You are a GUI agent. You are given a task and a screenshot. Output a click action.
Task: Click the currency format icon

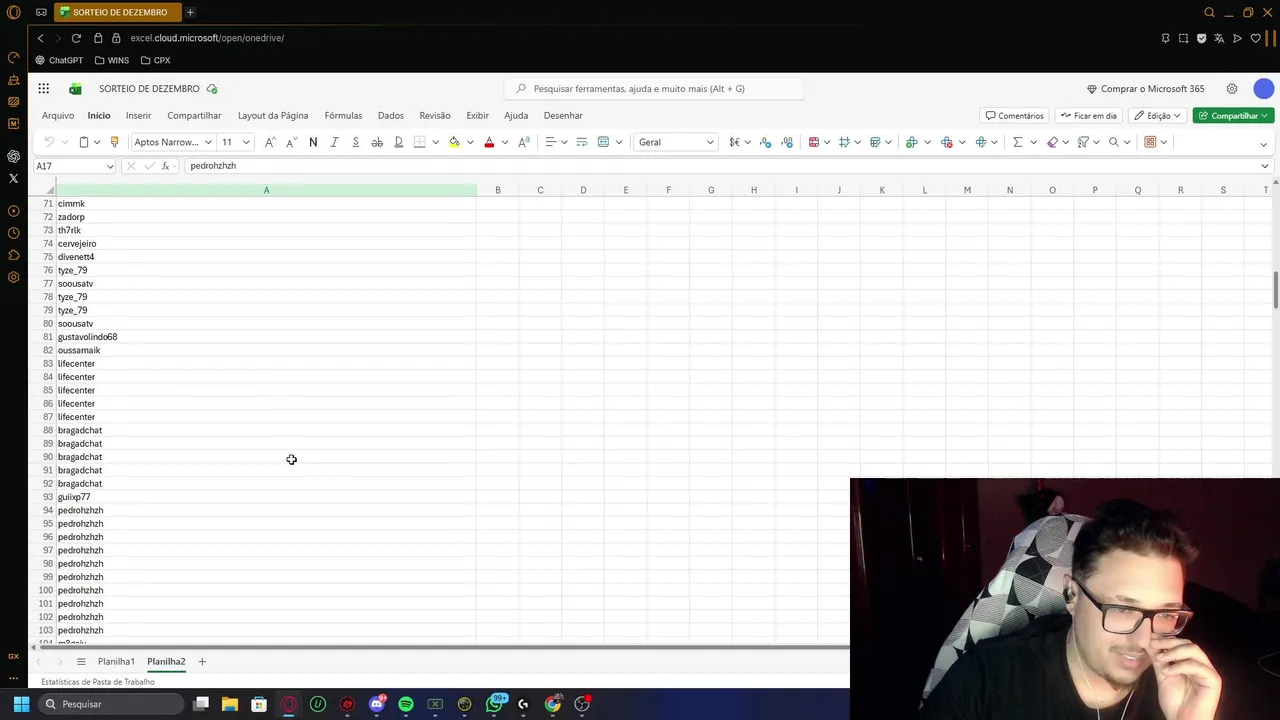734,142
